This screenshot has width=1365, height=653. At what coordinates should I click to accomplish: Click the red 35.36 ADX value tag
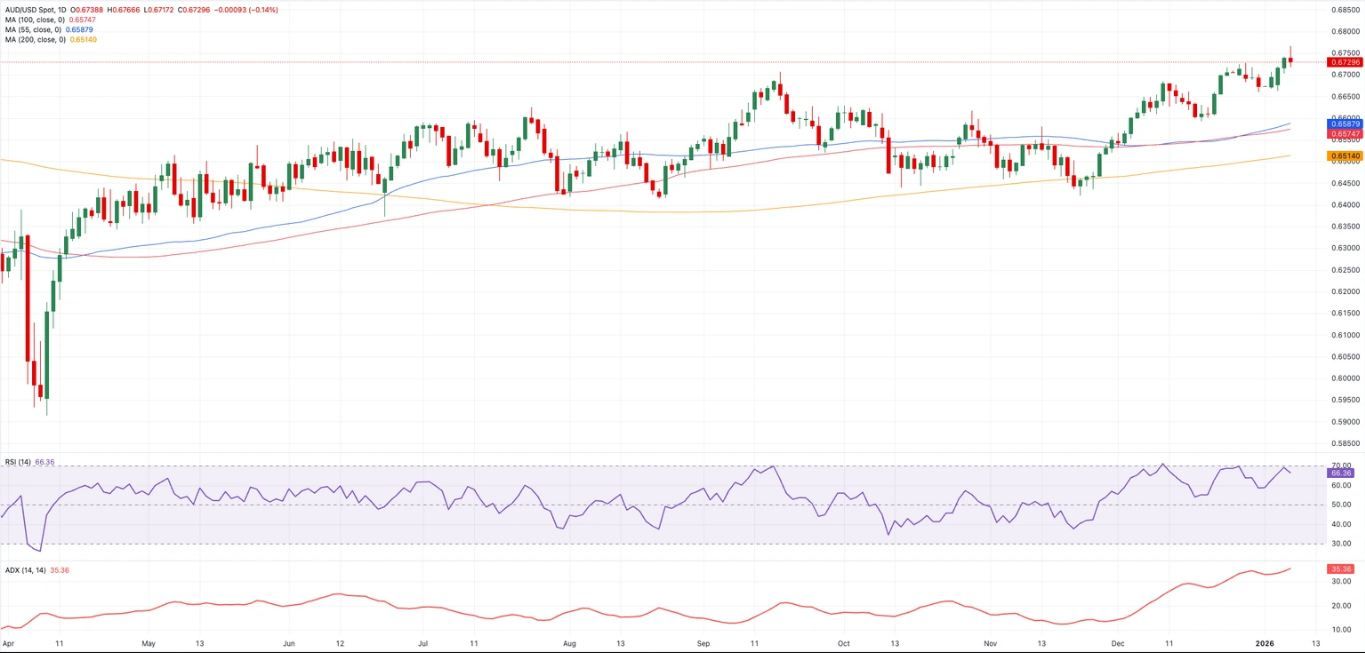[x=1340, y=566]
